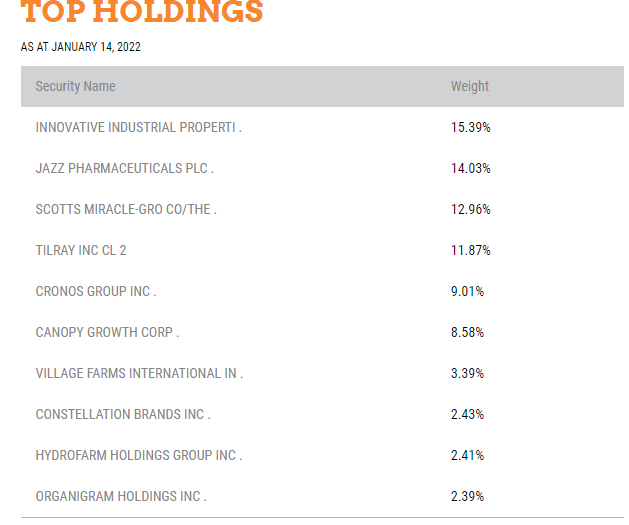The height and width of the screenshot is (525, 629).
Task: Click the 2.39% weight value
Action: click(468, 496)
